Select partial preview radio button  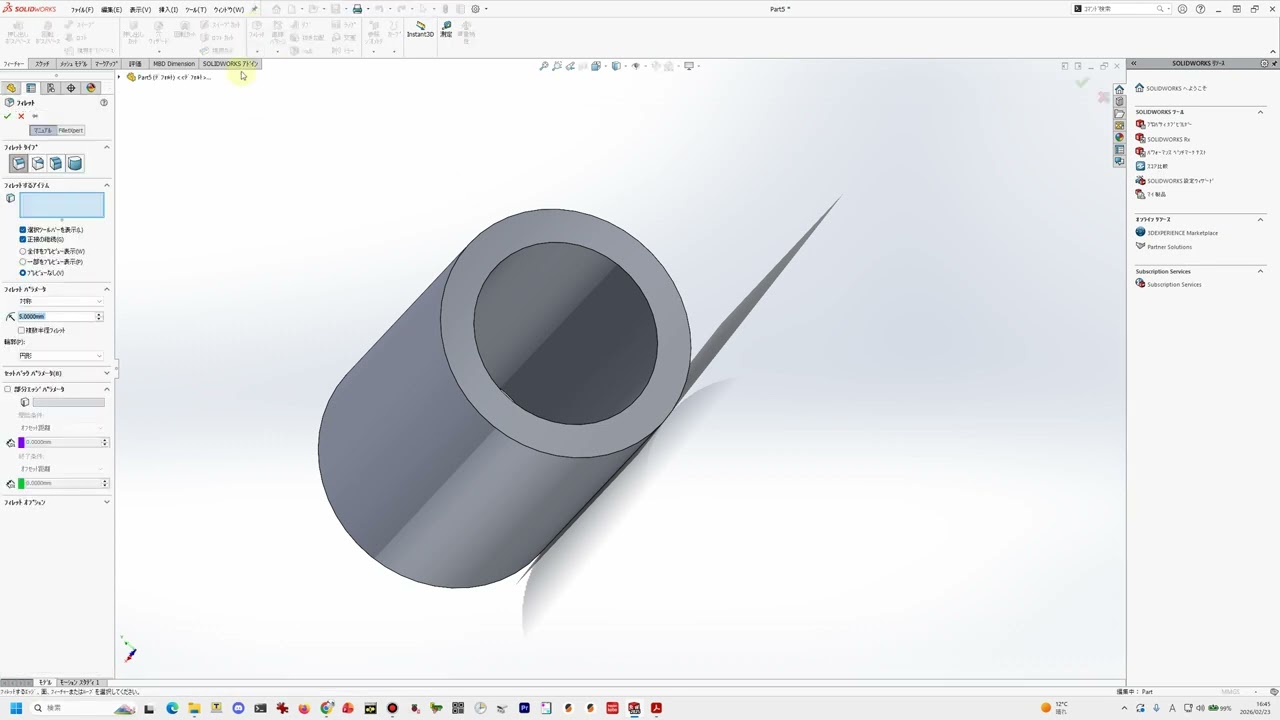pos(23,262)
